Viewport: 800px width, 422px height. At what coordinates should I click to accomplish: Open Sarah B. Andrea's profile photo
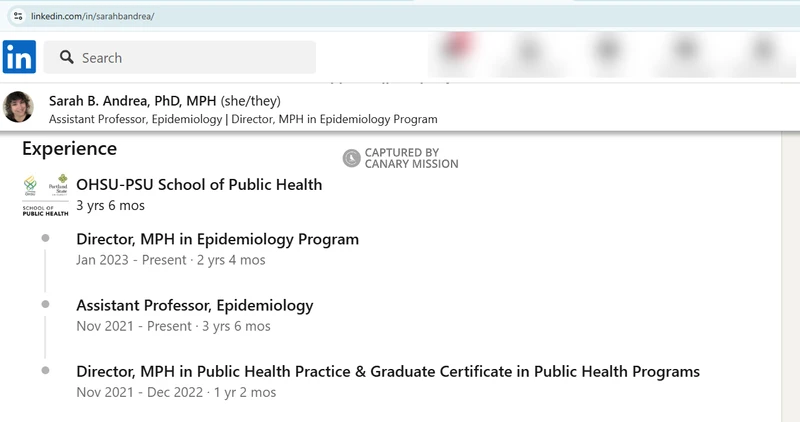click(x=19, y=108)
